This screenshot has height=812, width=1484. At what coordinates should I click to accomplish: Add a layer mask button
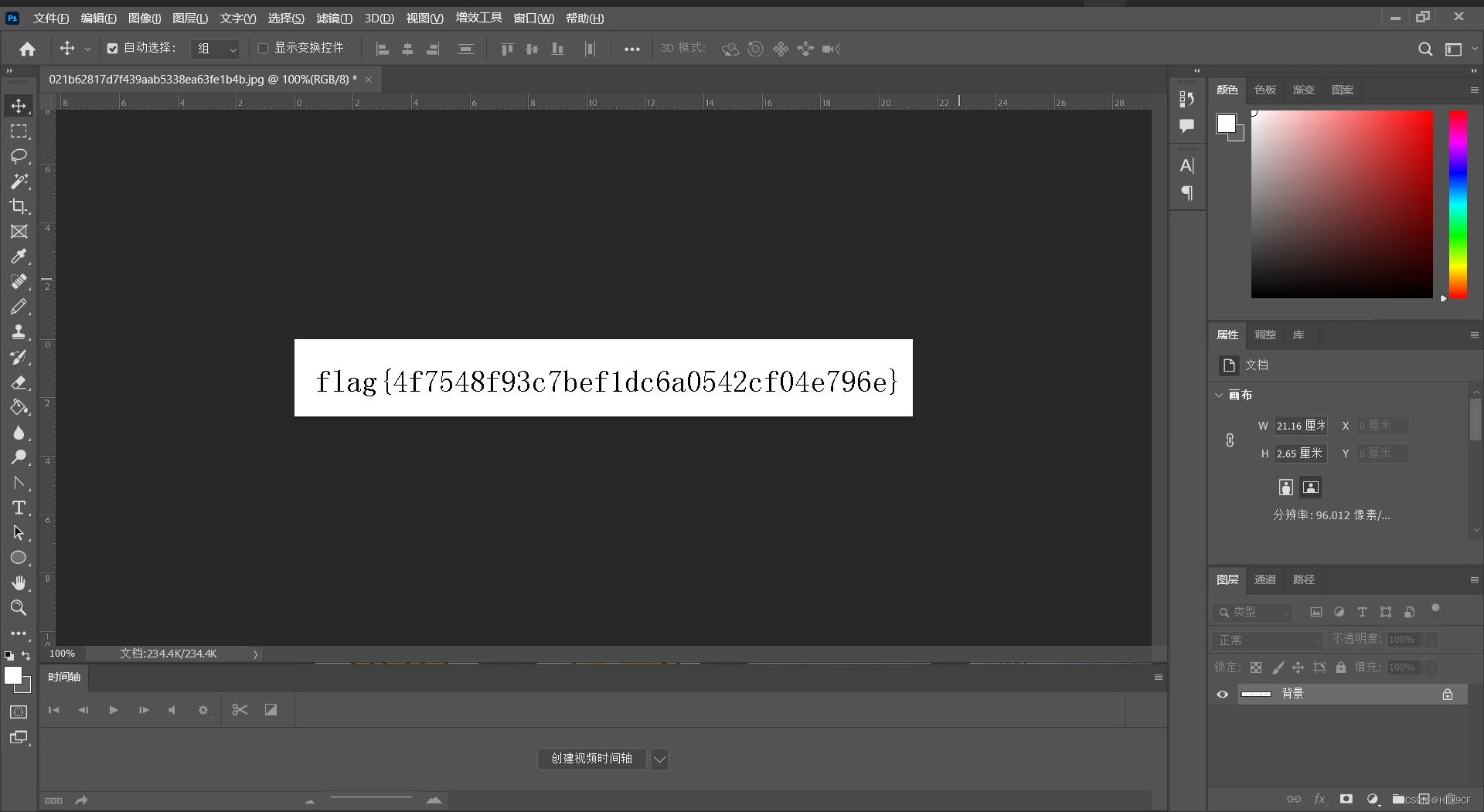click(x=1346, y=799)
